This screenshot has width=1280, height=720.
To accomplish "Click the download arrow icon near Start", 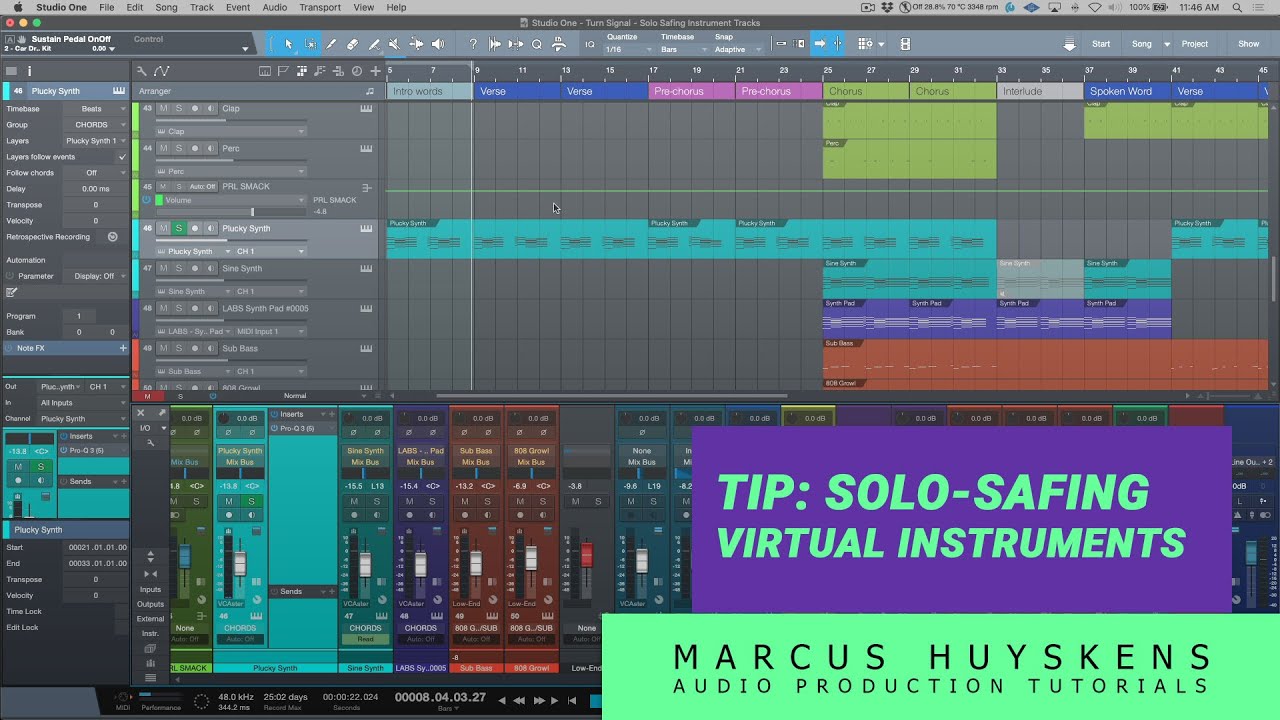I will [1069, 44].
